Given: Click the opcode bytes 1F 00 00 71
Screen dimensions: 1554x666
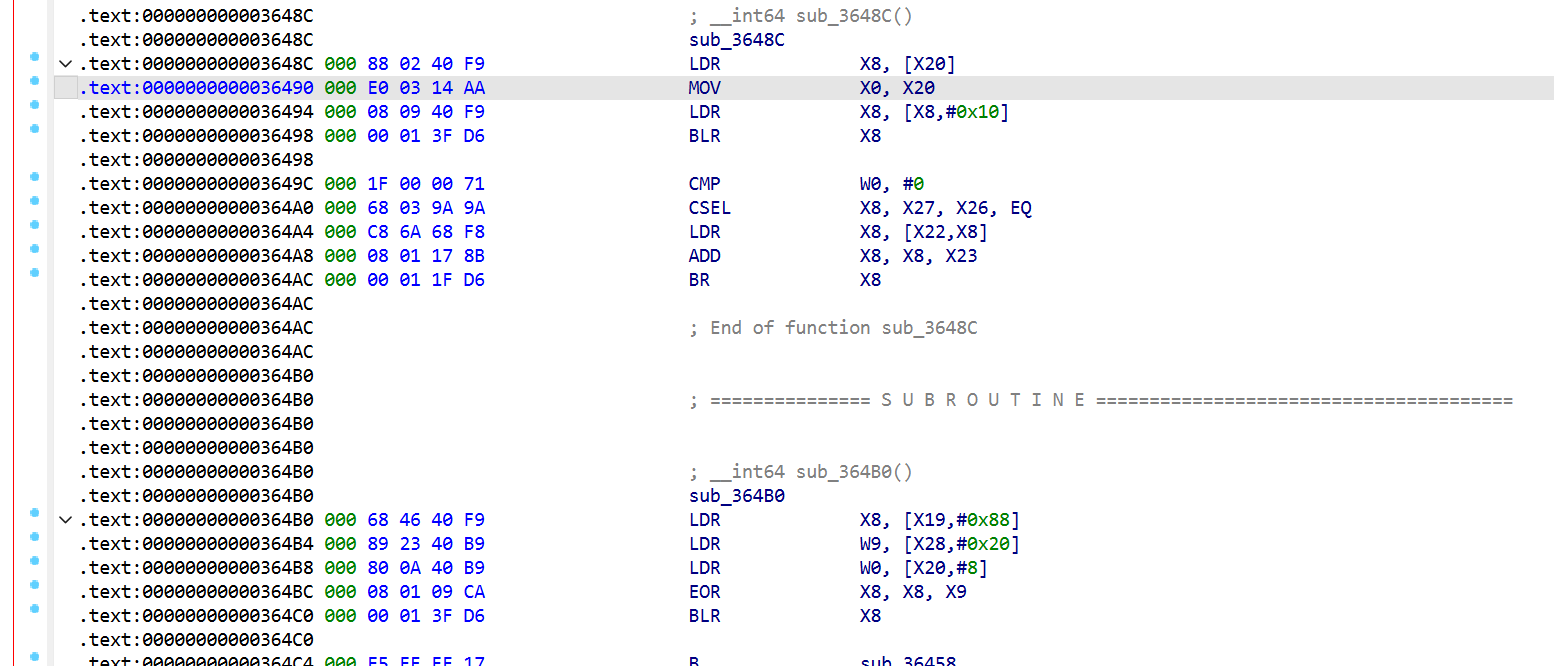Looking at the screenshot, I should (426, 184).
